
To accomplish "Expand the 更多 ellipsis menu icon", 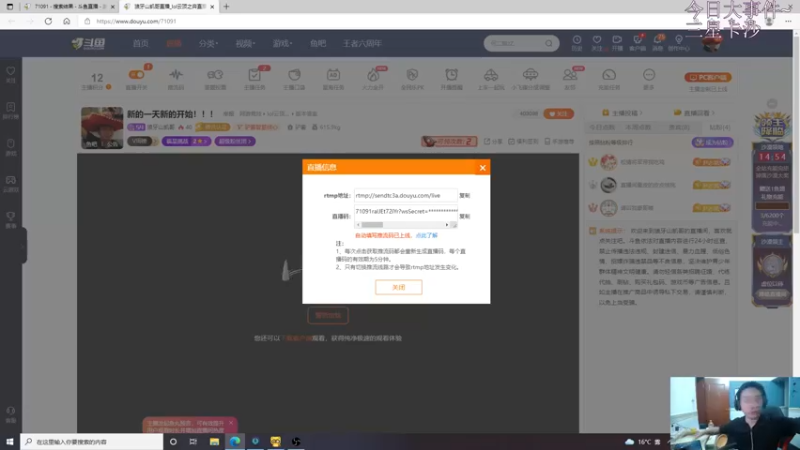I will [648, 75].
